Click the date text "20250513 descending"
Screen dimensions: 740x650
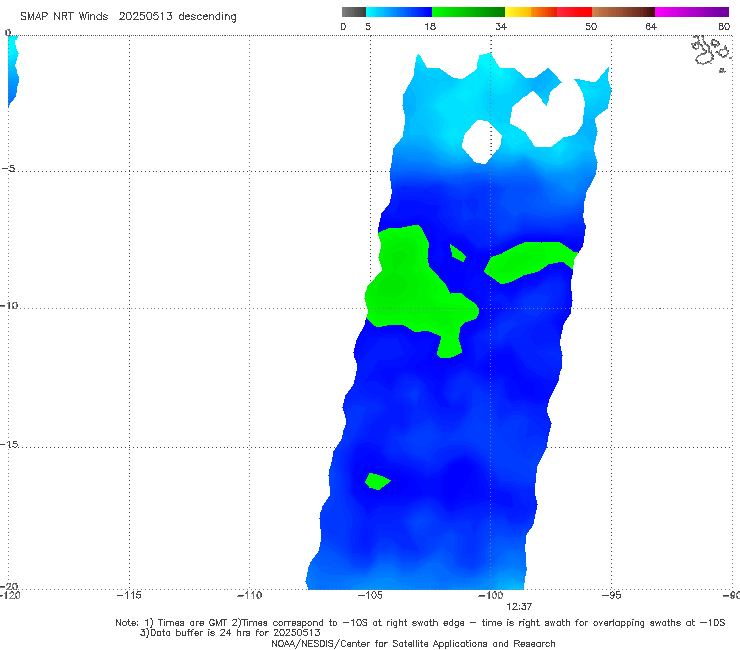tap(177, 17)
